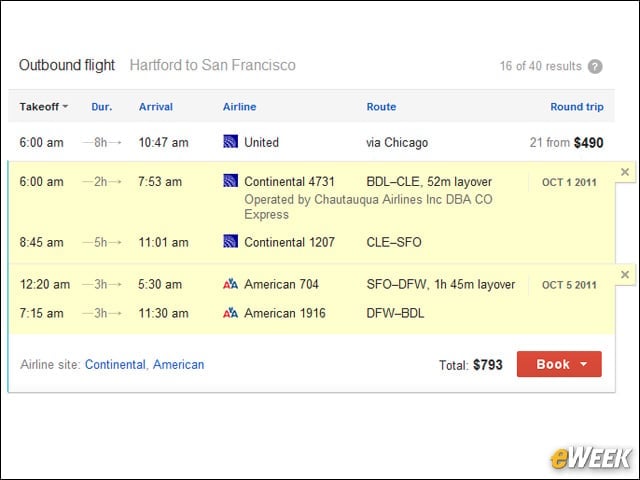Click the Continental 4731 logo icon
Screen dimensions: 640x480
tap(231, 181)
